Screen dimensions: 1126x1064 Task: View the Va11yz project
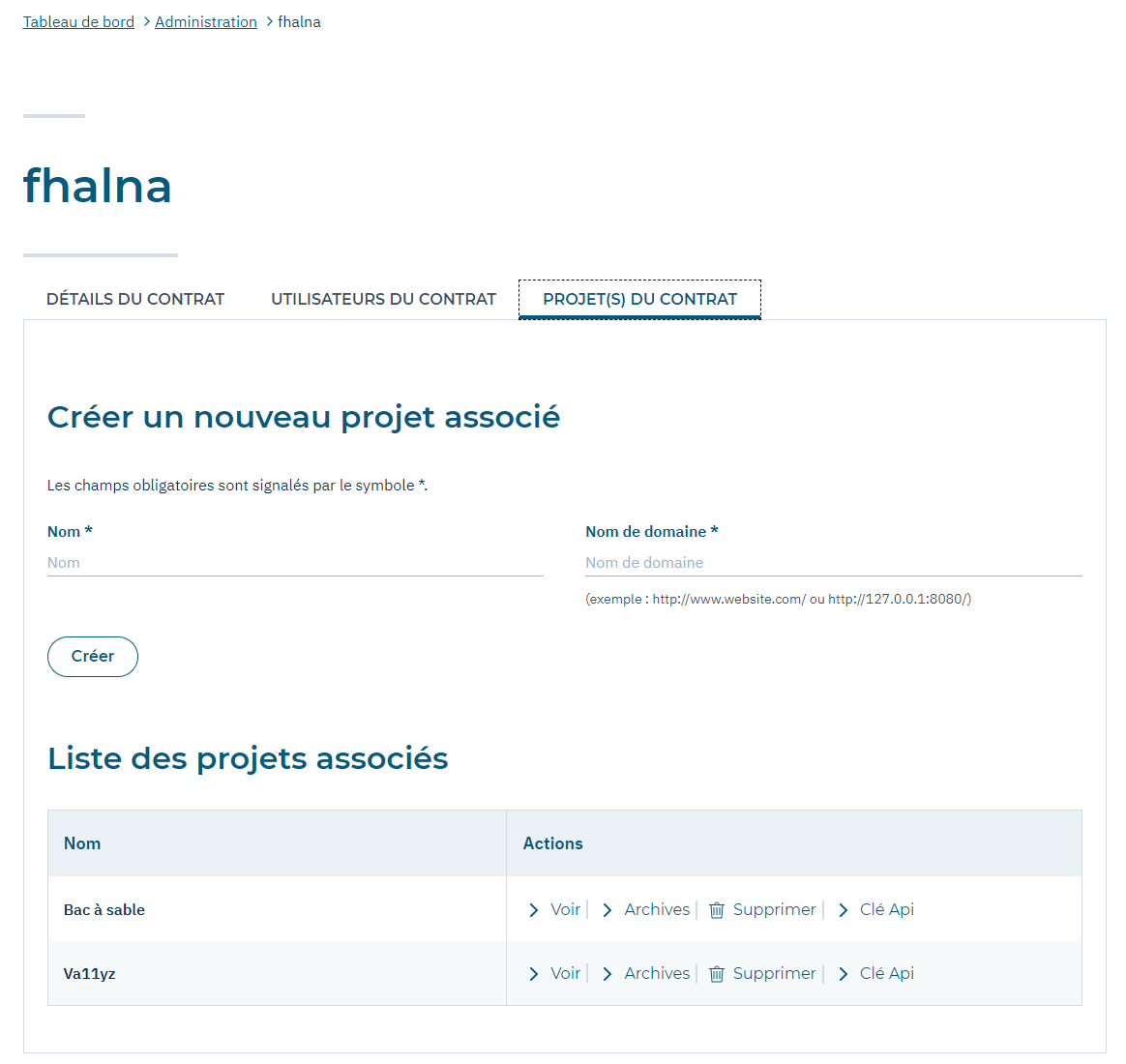coord(565,973)
